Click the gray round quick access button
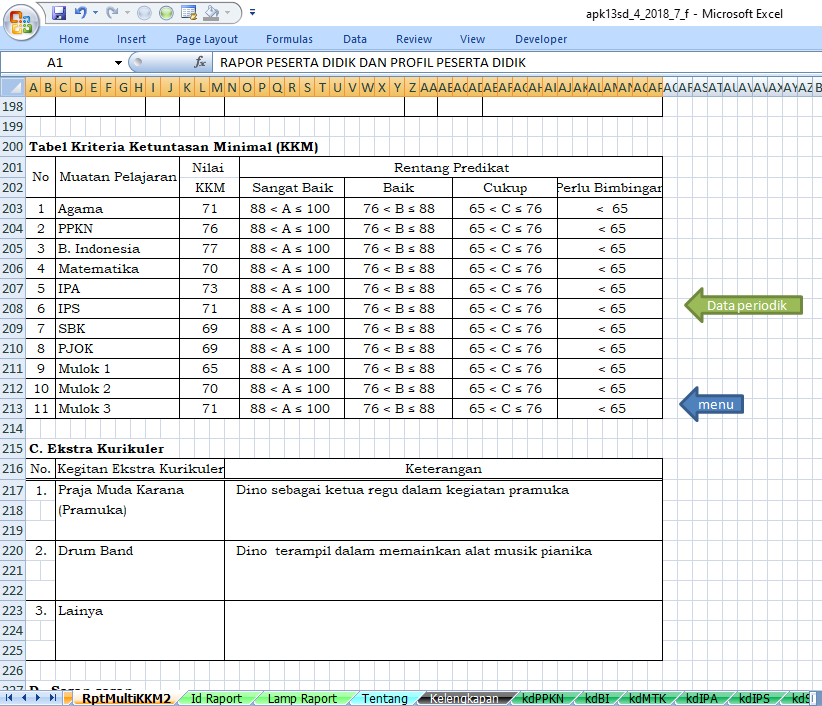This screenshot has width=822, height=706. pyautogui.click(x=144, y=13)
